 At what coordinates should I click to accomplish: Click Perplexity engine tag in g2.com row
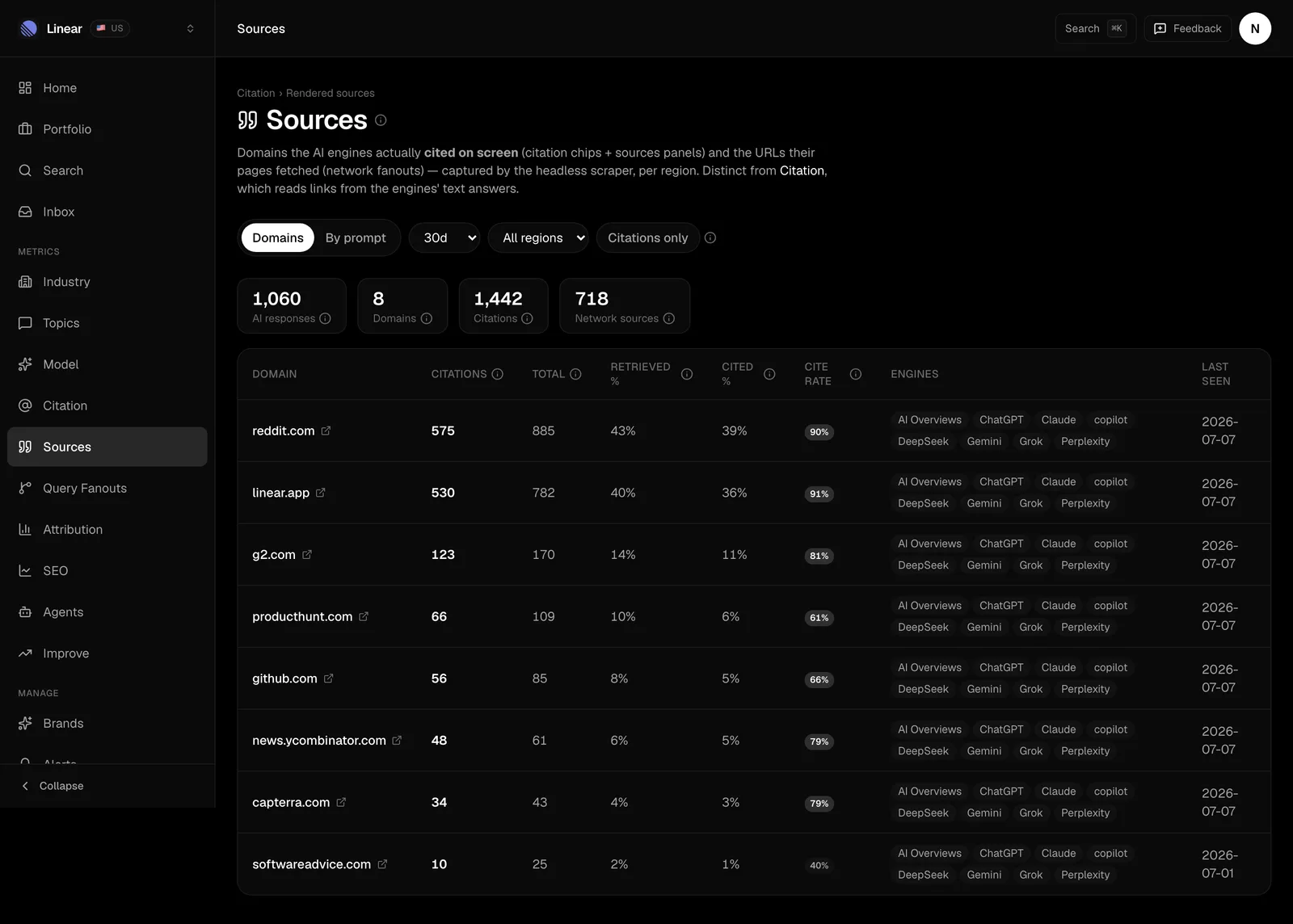click(x=1085, y=565)
